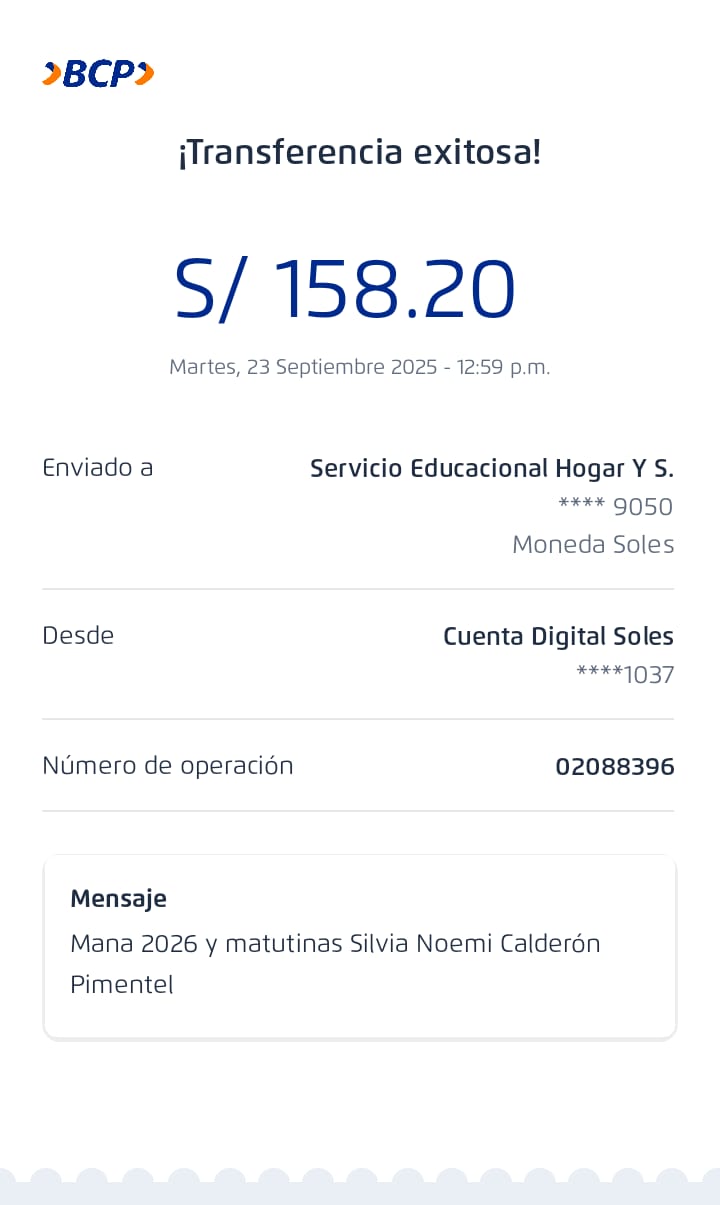Click the word "Pimentel" in the message

[121, 984]
